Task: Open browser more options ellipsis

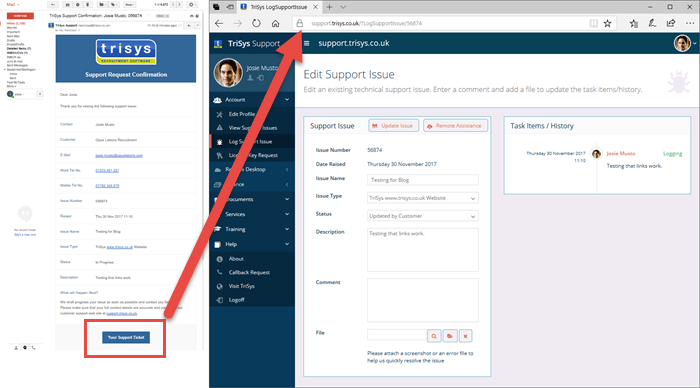Action: (690, 23)
